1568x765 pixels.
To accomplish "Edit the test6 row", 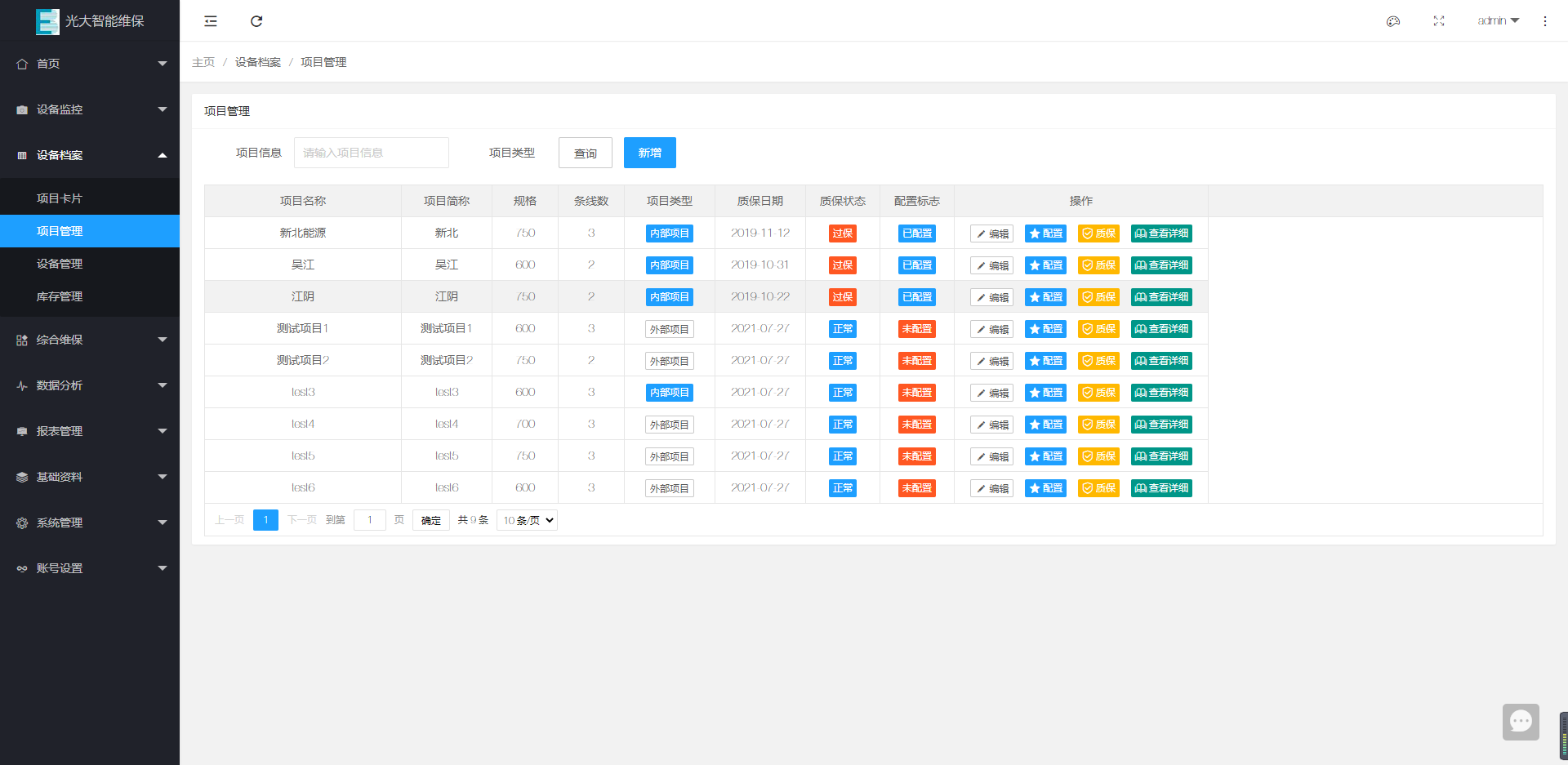I will point(991,488).
